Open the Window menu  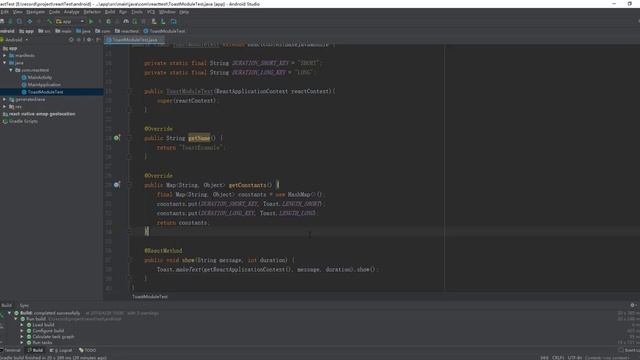tap(167, 12)
